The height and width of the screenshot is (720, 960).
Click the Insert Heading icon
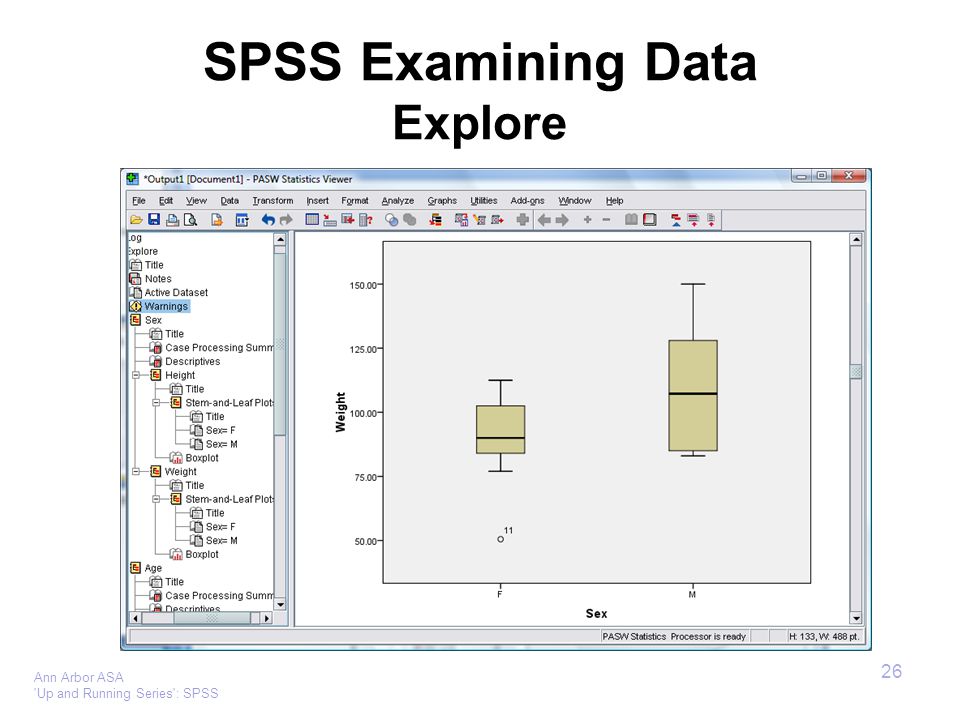(x=676, y=220)
